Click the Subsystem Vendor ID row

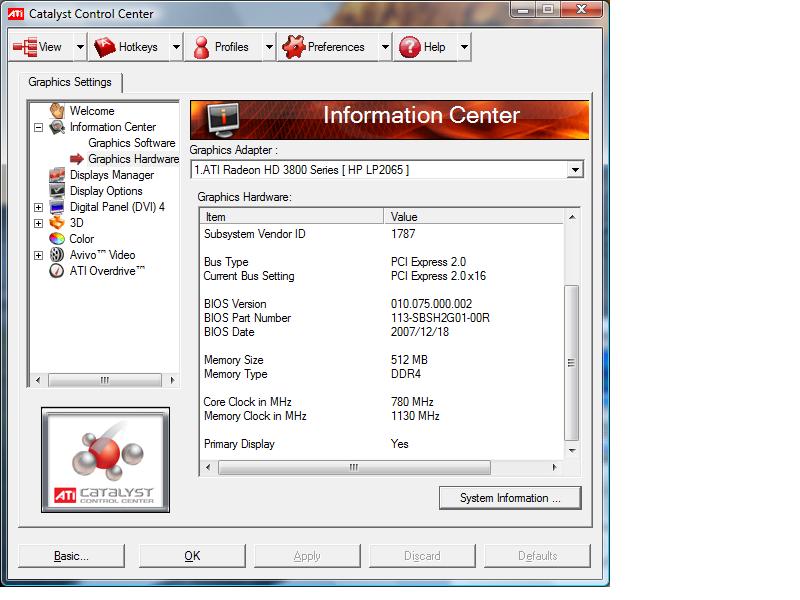point(382,234)
